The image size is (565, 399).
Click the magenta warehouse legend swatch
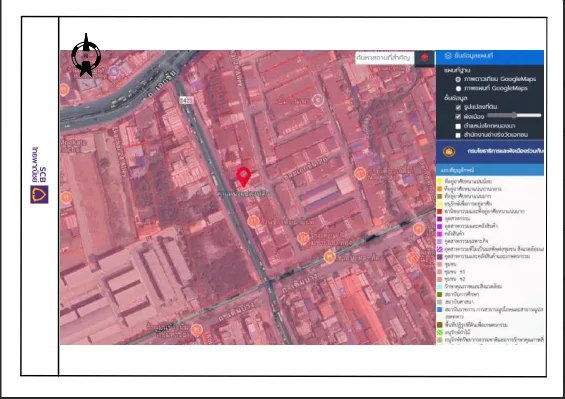[x=440, y=234]
